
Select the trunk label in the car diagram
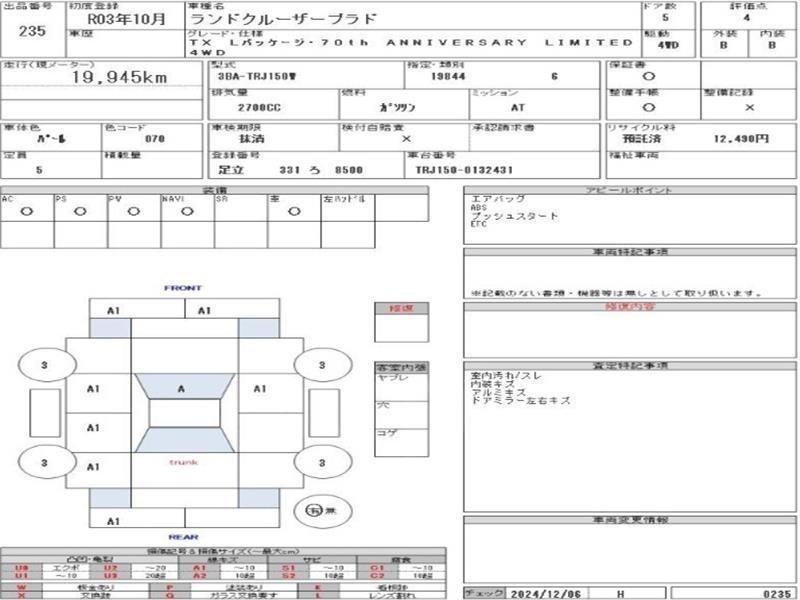pyautogui.click(x=184, y=462)
